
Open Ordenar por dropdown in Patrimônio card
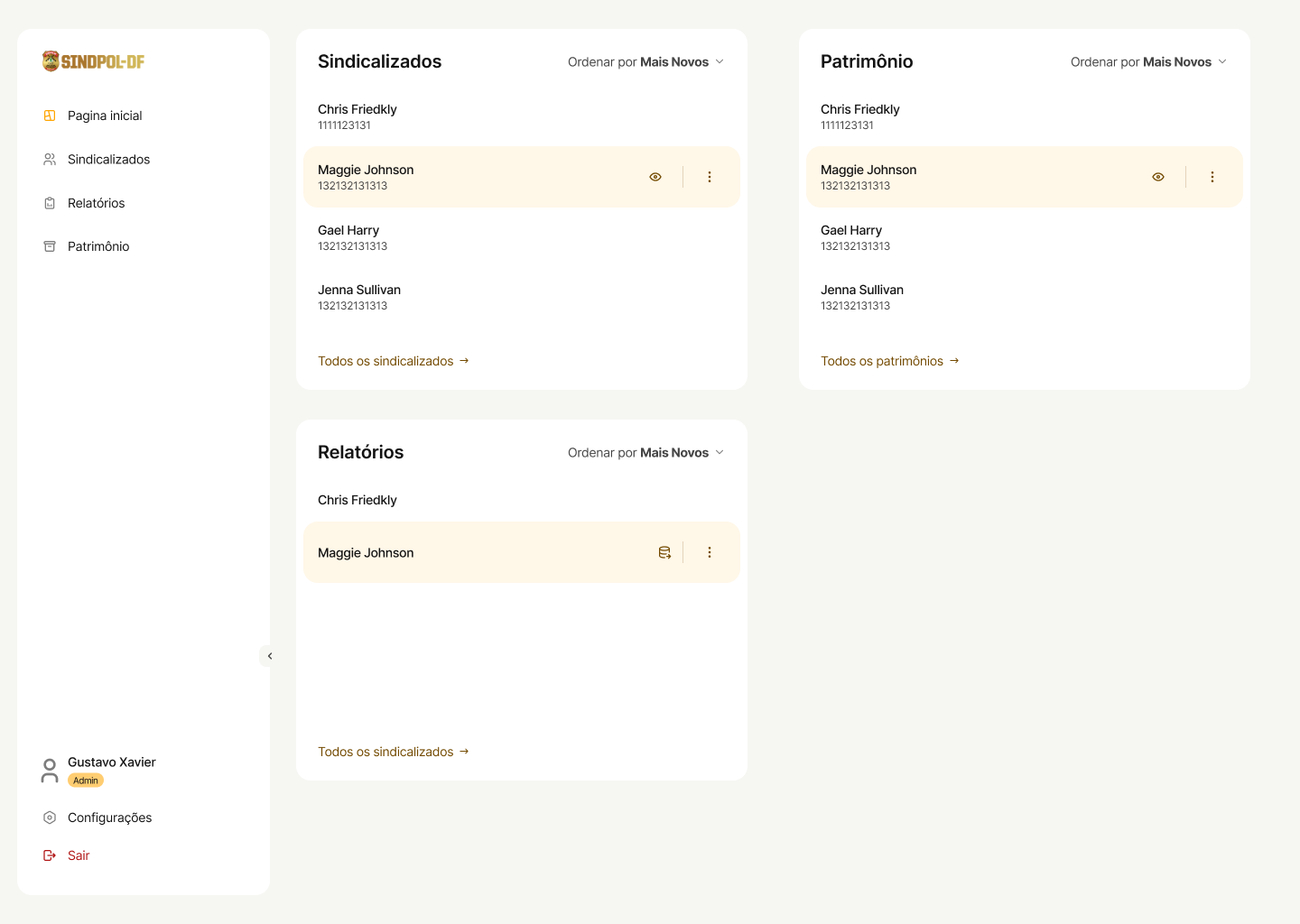1148,61
